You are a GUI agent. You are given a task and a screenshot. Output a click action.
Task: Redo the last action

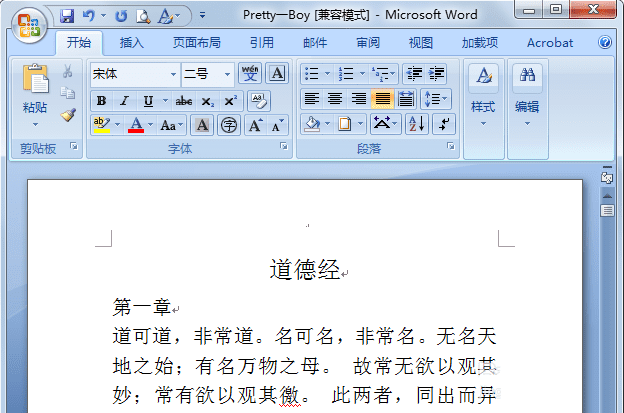[x=121, y=16]
